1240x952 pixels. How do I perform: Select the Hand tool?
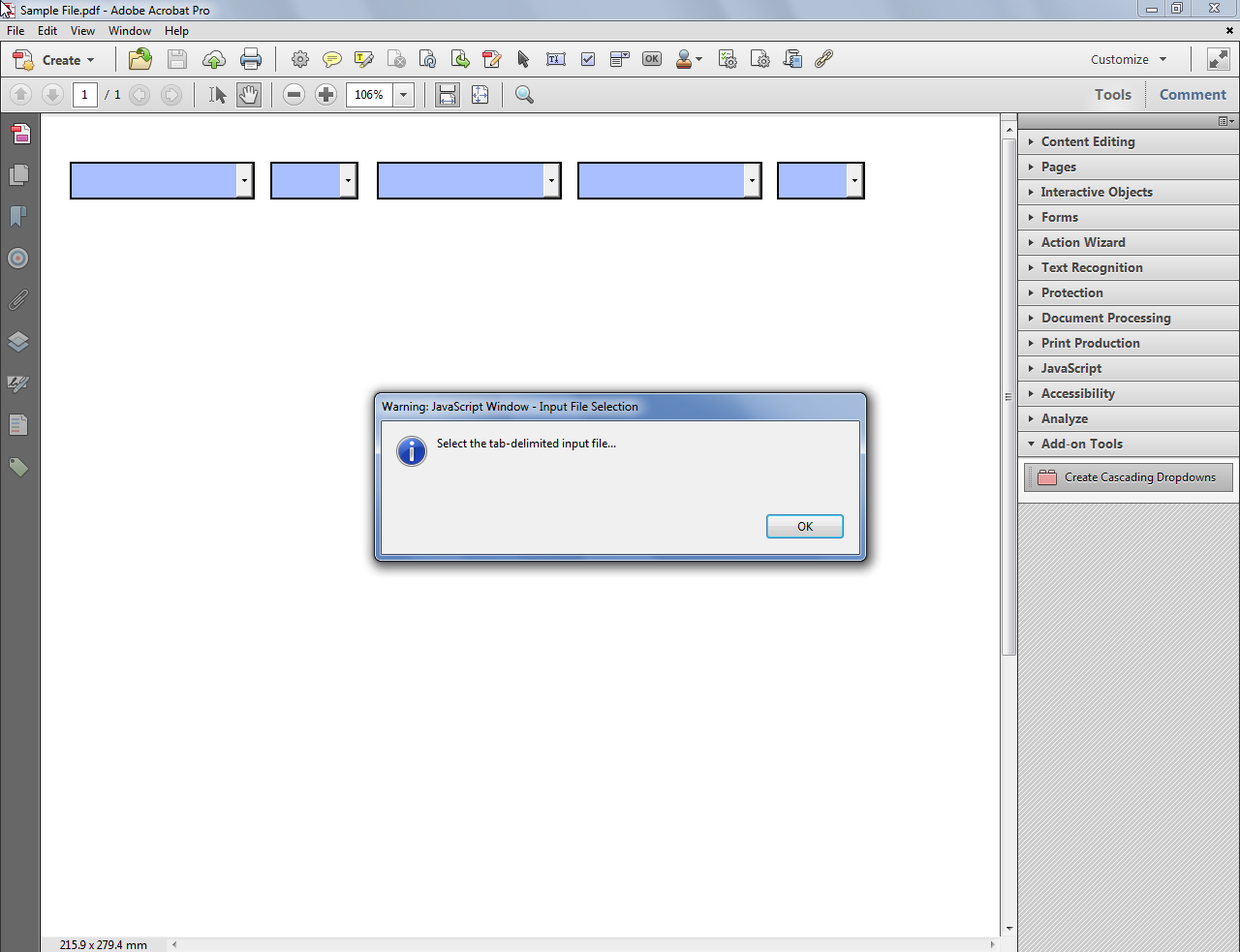pyautogui.click(x=249, y=94)
